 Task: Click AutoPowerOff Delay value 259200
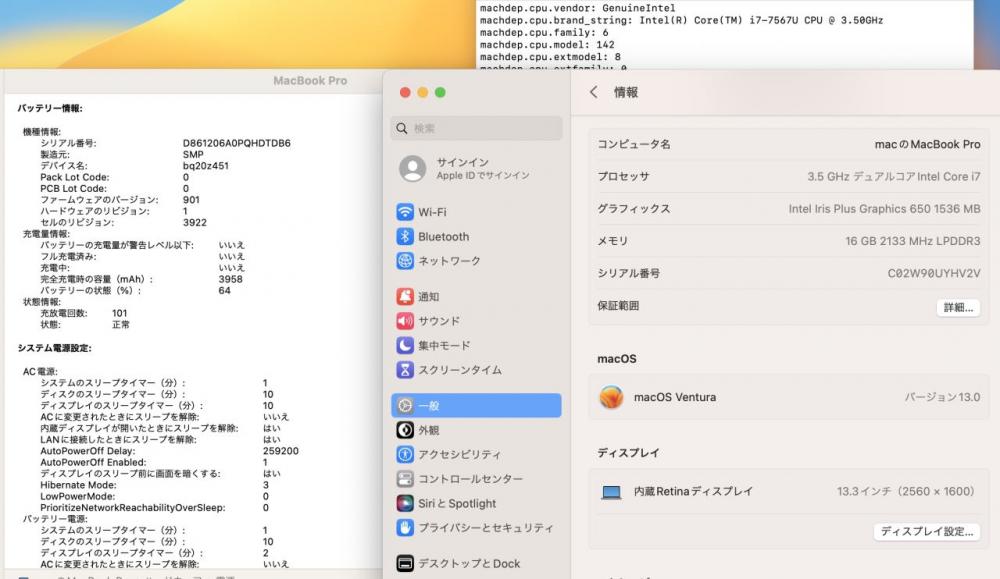click(281, 451)
